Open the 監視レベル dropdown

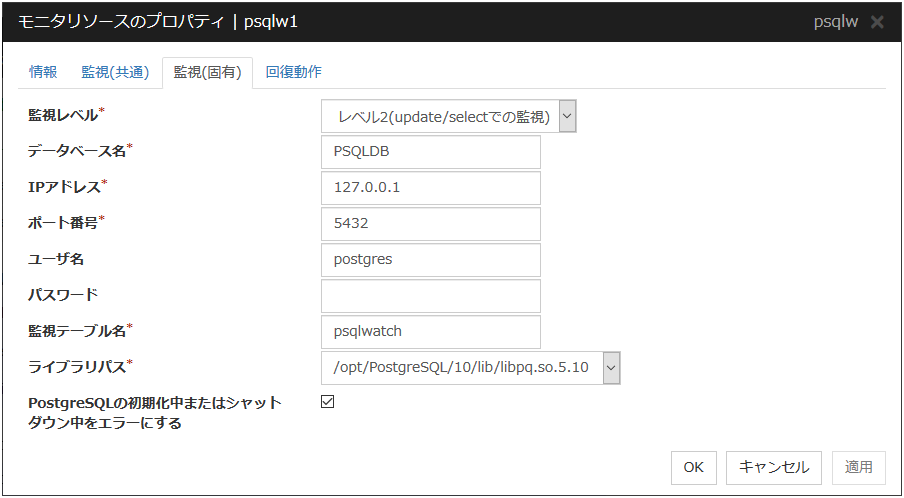567,117
